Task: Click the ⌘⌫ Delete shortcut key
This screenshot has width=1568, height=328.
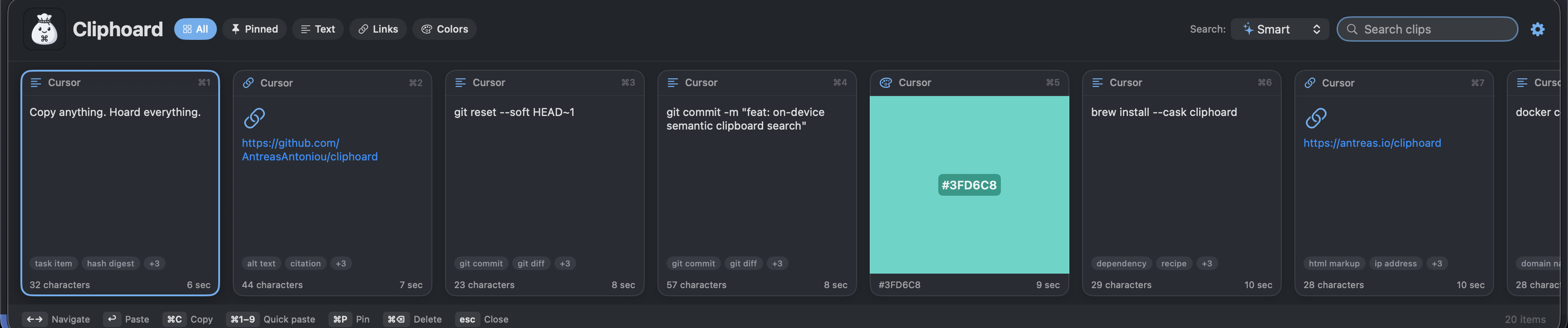Action: pyautogui.click(x=396, y=319)
